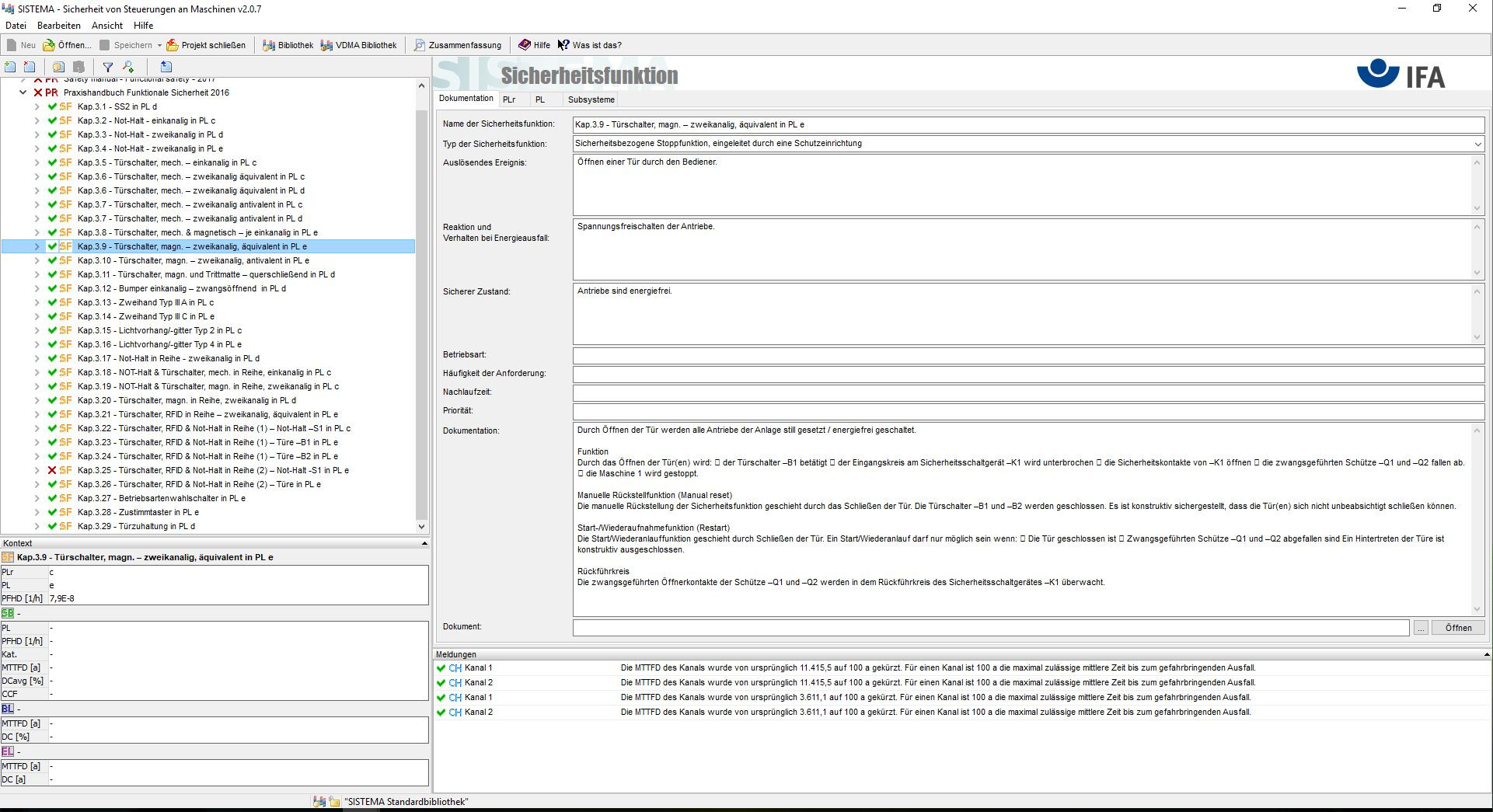
Task: Open a project with the Öffnen toolbar button
Action: pyautogui.click(x=67, y=45)
